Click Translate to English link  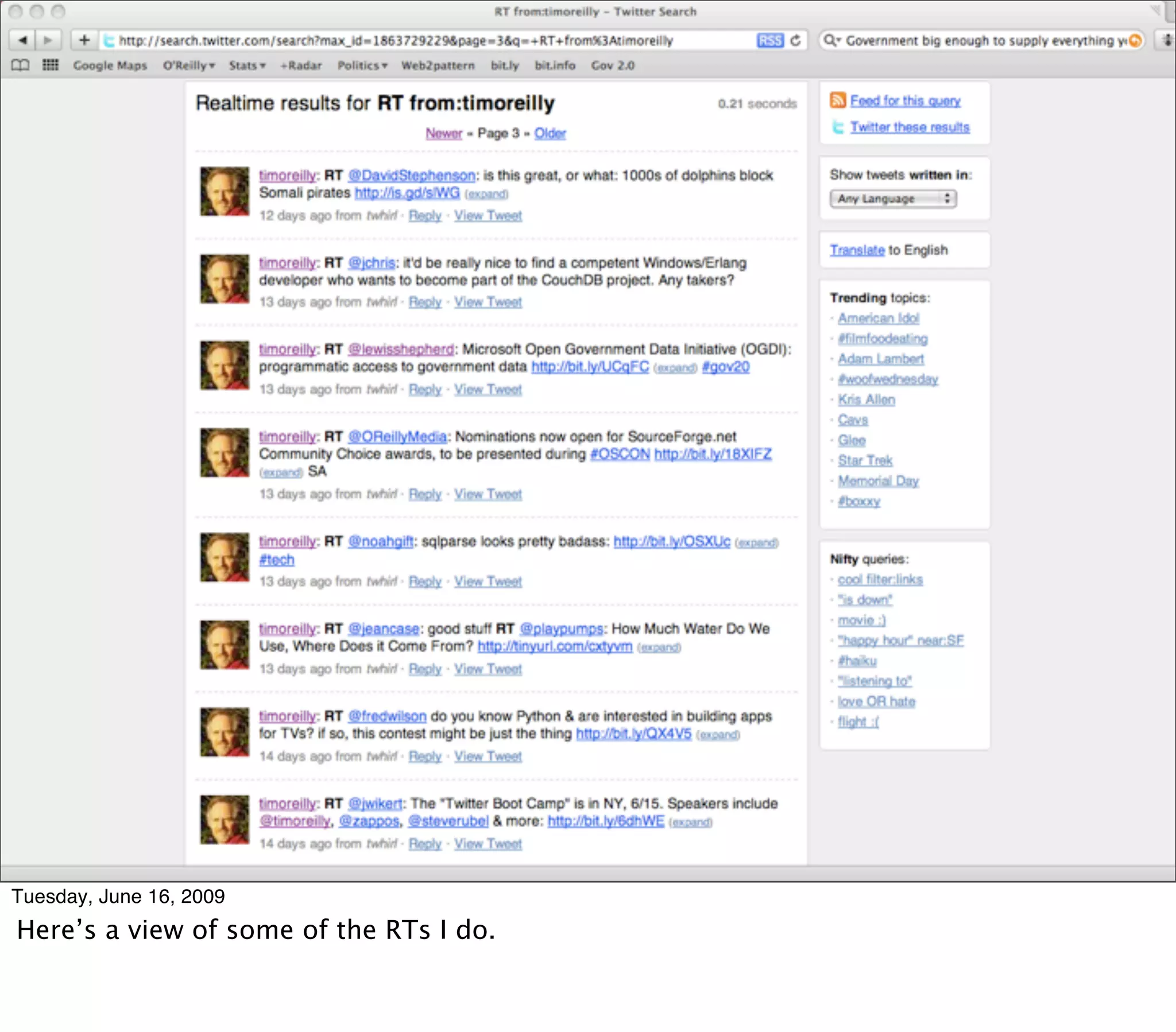[857, 250]
